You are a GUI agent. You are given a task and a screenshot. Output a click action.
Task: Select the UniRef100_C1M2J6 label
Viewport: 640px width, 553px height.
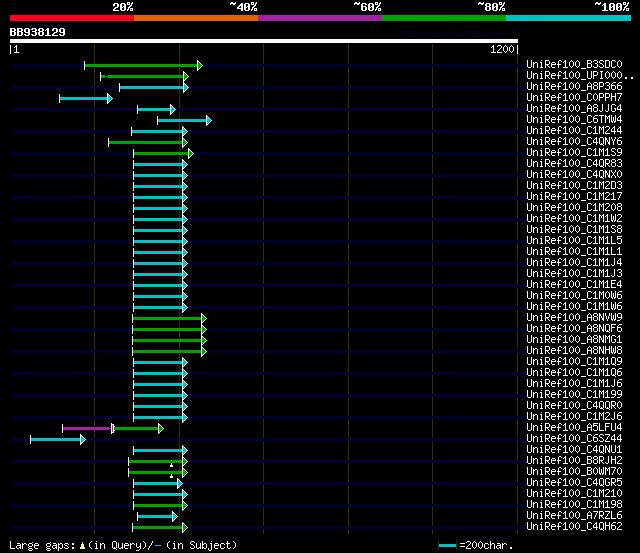coord(574,417)
